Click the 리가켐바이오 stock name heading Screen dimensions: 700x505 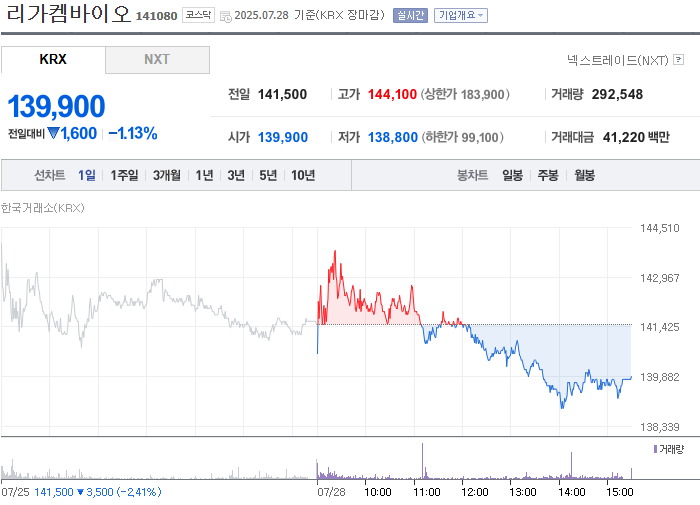[x=69, y=13]
